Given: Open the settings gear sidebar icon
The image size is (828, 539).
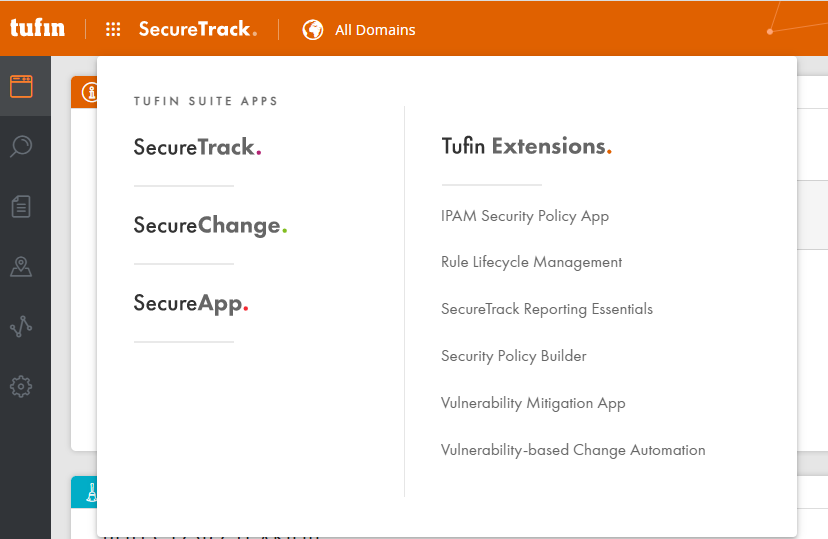Looking at the screenshot, I should (x=21, y=386).
